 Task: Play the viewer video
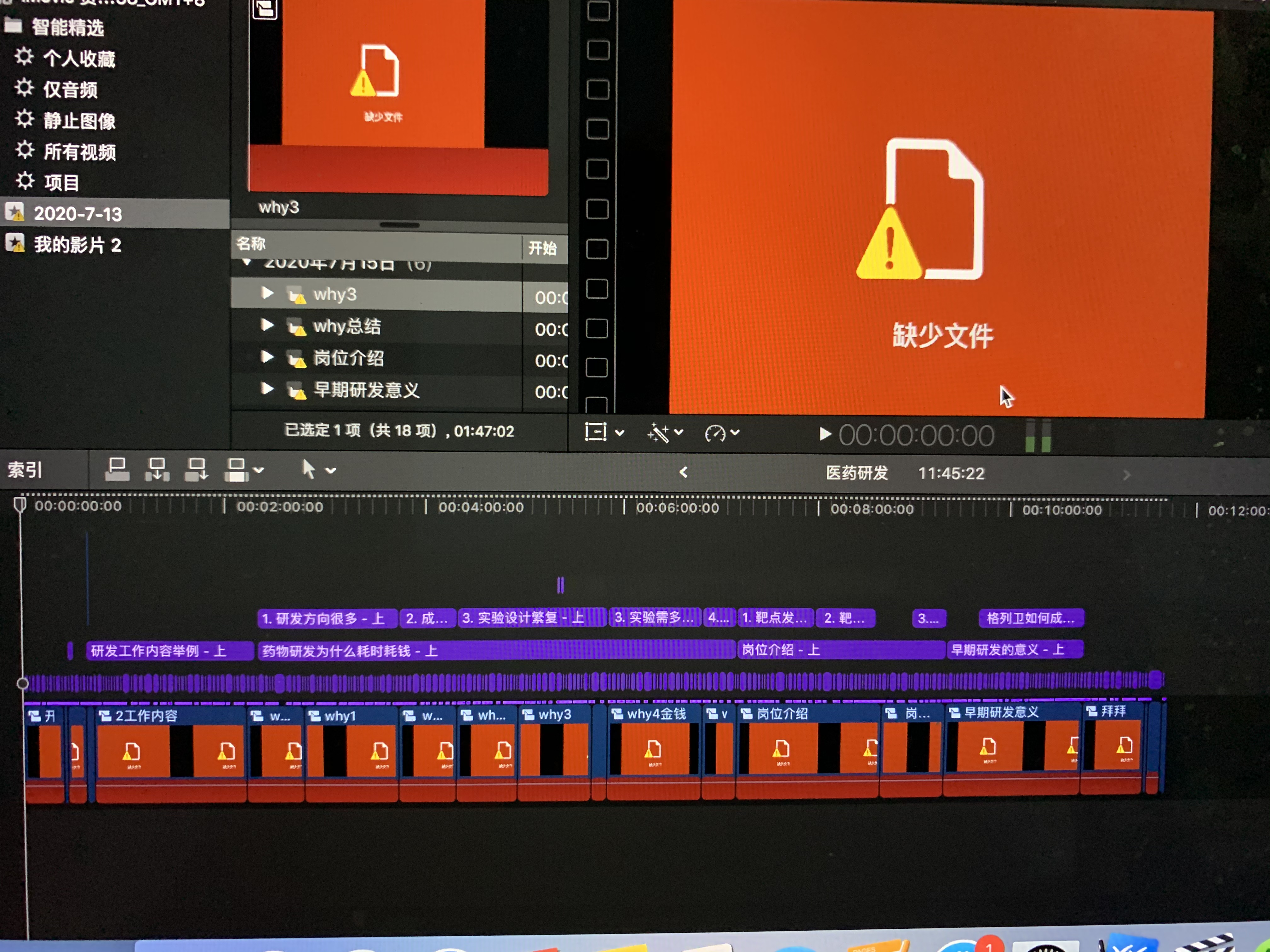pyautogui.click(x=825, y=434)
